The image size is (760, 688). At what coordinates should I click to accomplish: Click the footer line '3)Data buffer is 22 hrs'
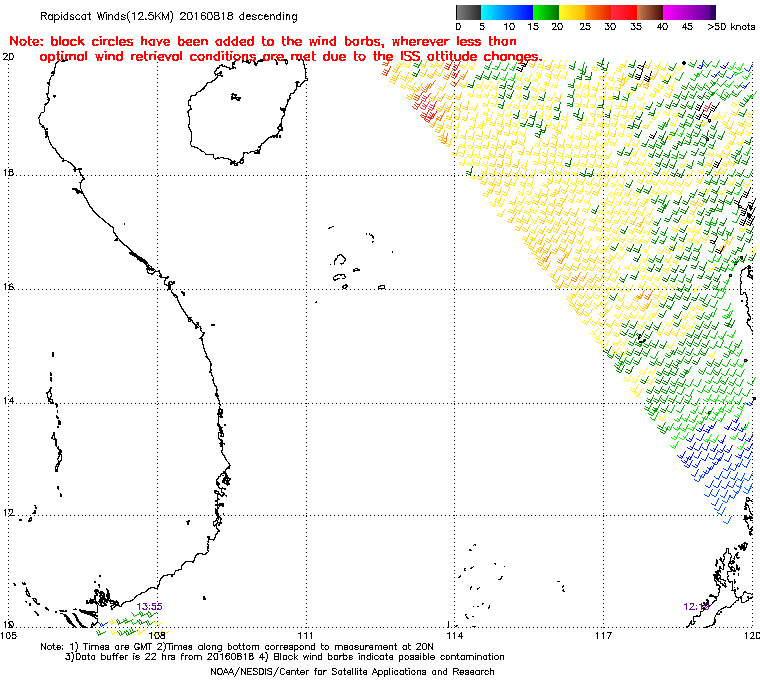[285, 657]
